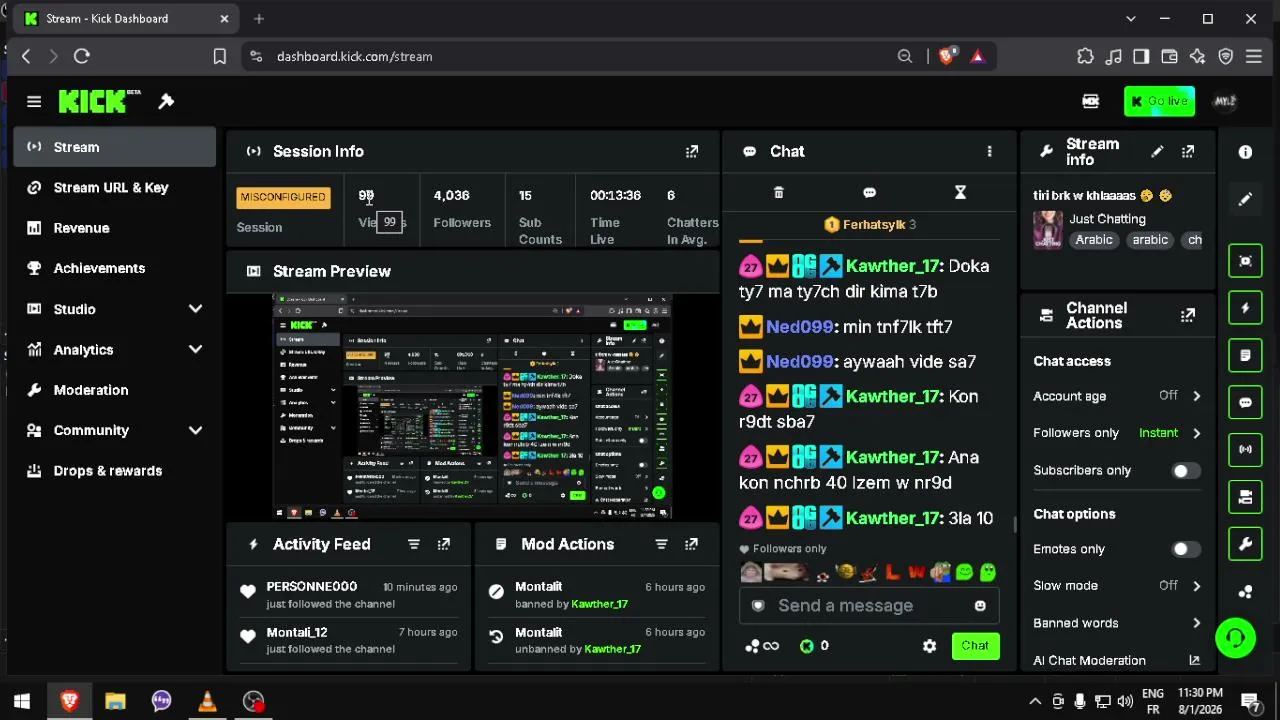
Task: Open chat settings gear icon
Action: (x=929, y=646)
